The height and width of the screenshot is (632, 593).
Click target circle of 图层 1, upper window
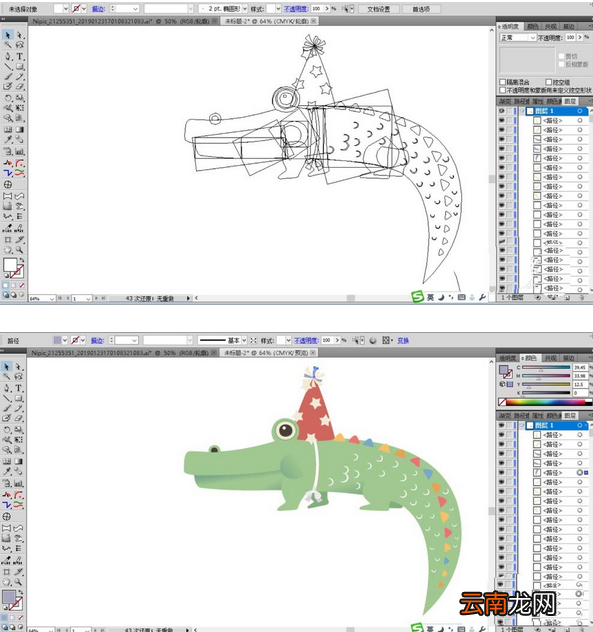[580, 111]
